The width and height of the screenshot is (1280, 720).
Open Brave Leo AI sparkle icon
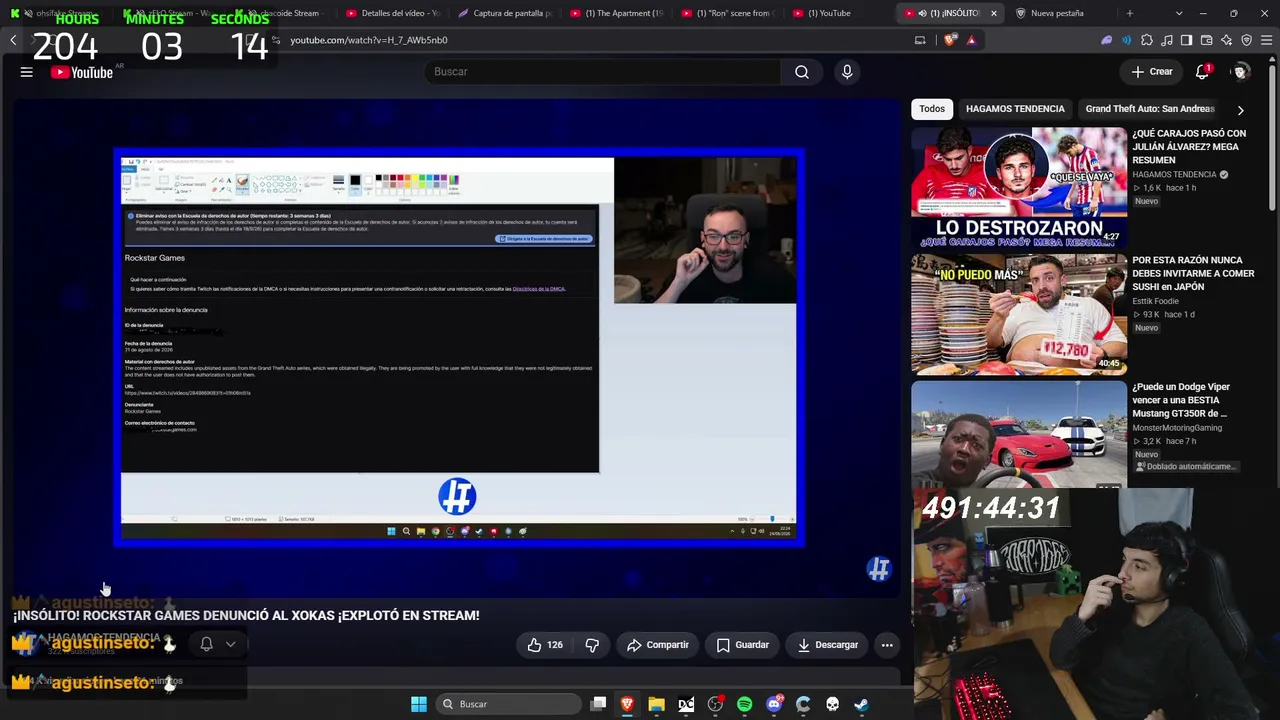(x=1227, y=40)
